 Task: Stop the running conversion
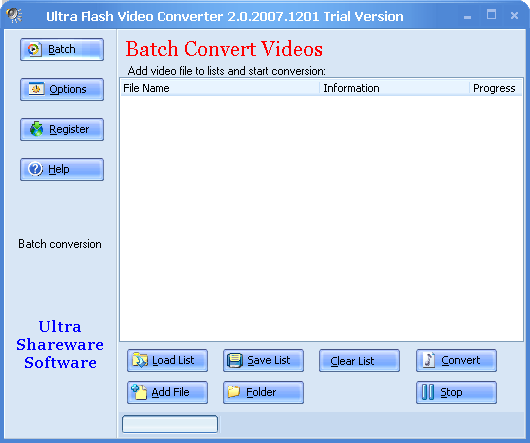[x=456, y=392]
